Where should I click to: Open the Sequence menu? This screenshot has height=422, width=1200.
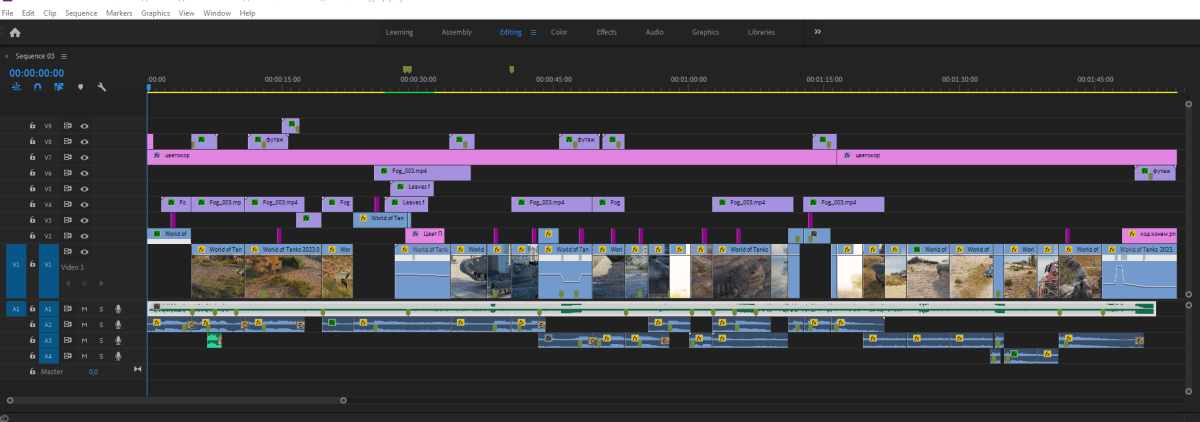(x=81, y=13)
